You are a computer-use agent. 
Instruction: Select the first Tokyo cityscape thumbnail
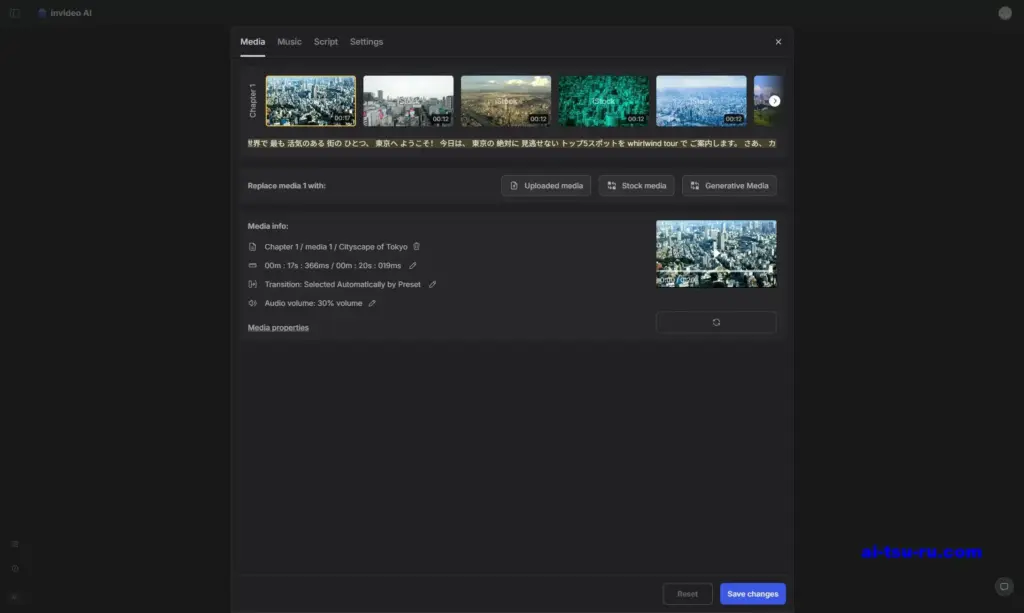(x=311, y=101)
